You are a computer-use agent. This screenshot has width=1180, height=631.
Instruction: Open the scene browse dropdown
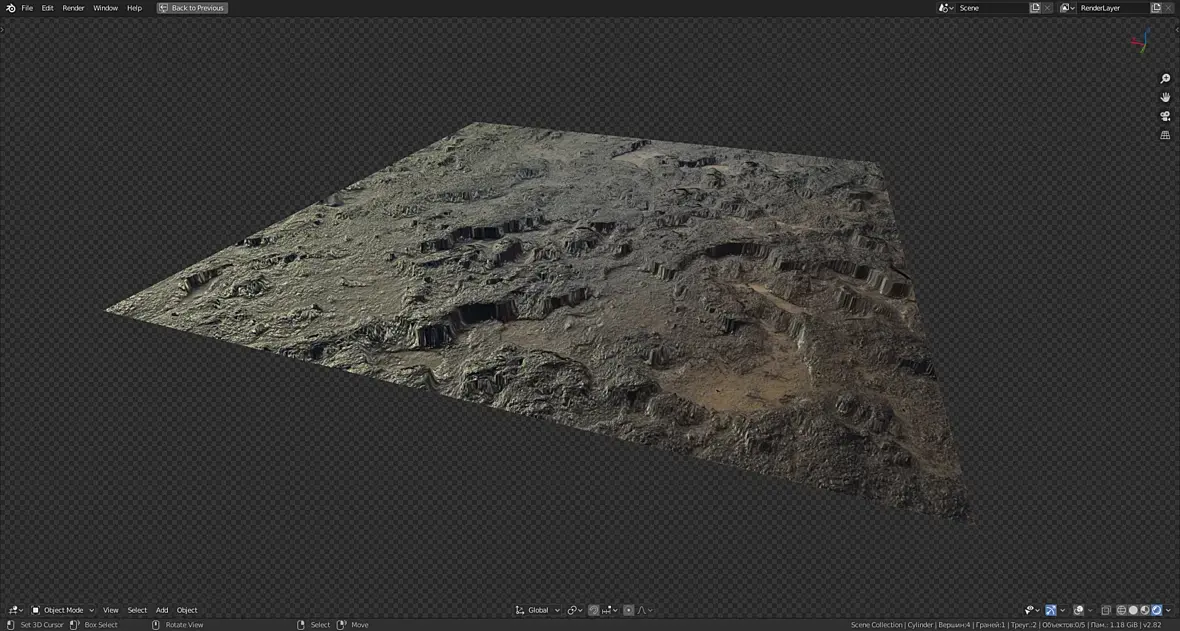tap(946, 8)
